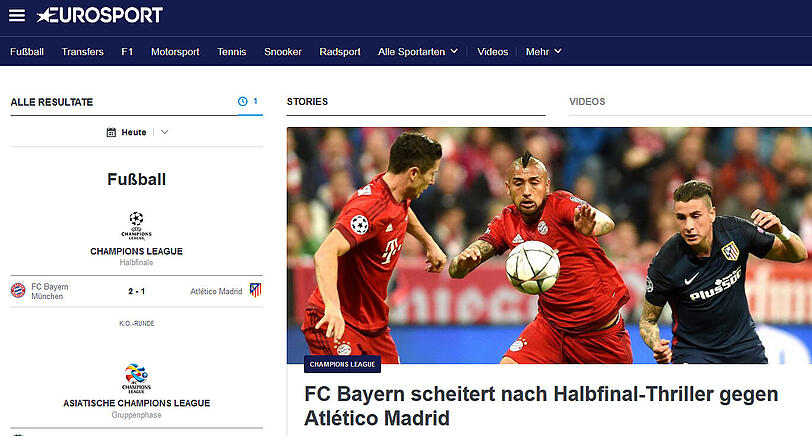This screenshot has height=436, width=812.
Task: Click the Halbfinale label
Action: click(137, 263)
